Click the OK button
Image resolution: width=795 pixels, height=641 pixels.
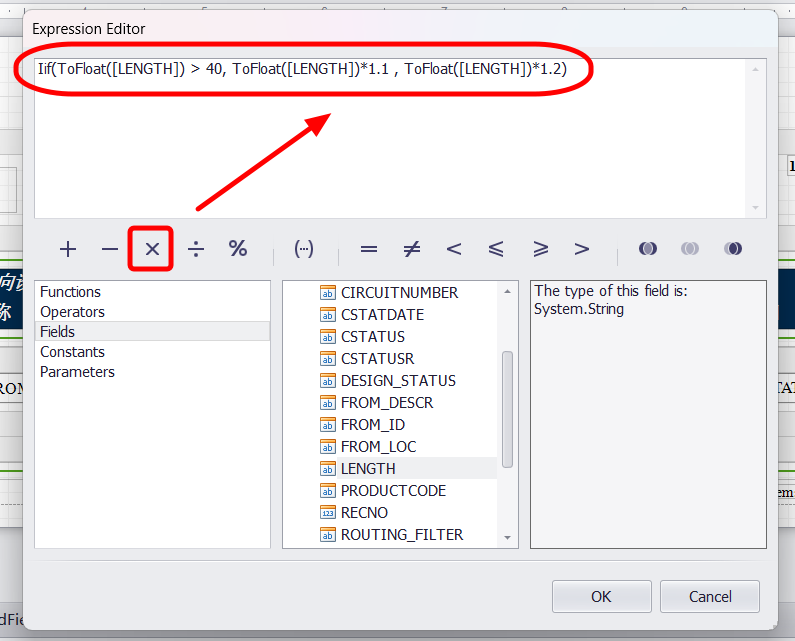(601, 596)
